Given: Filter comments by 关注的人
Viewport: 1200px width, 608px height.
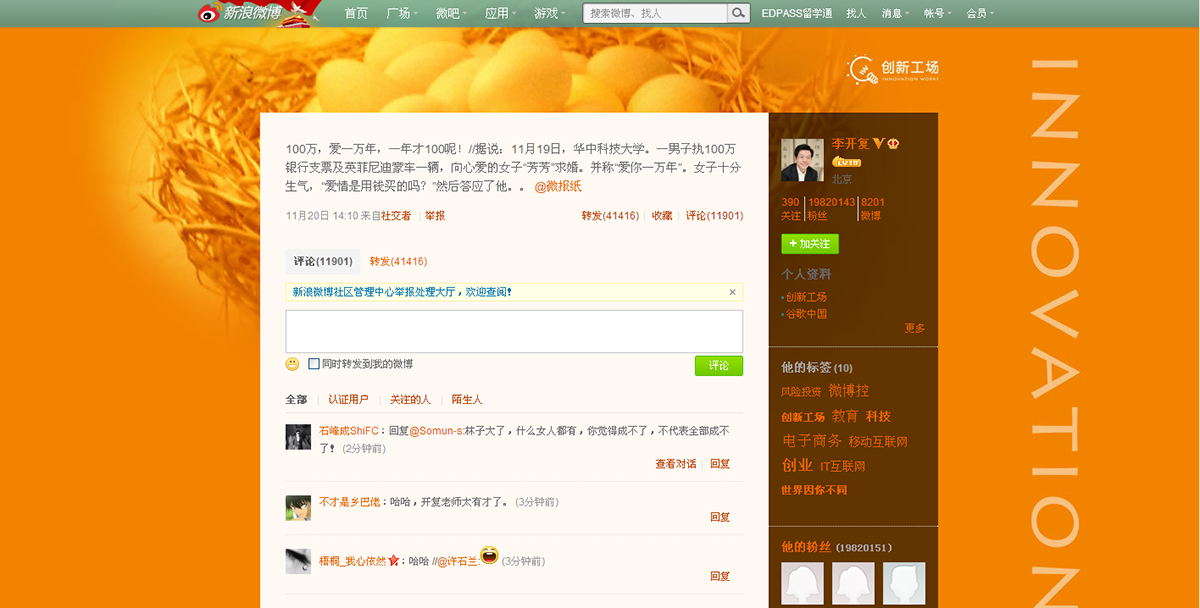Looking at the screenshot, I should coord(410,400).
